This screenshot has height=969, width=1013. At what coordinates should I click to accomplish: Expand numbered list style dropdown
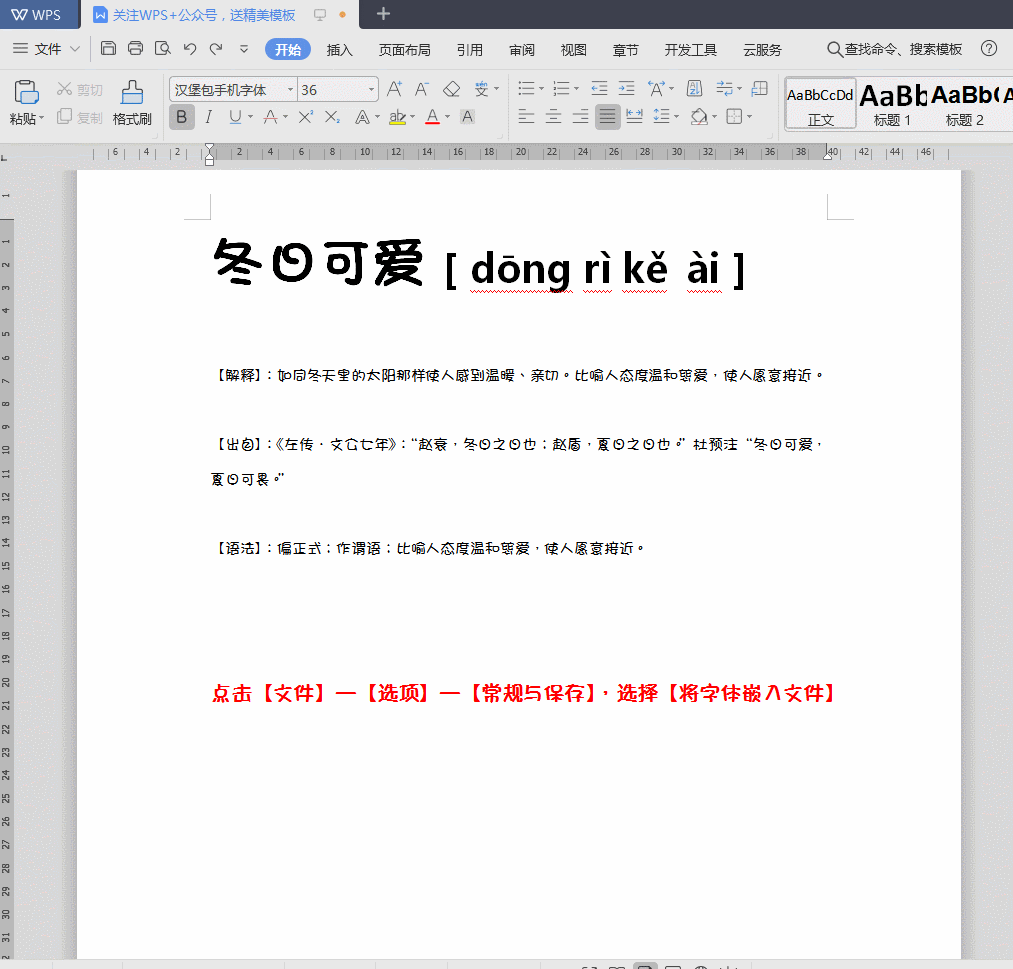tap(576, 89)
